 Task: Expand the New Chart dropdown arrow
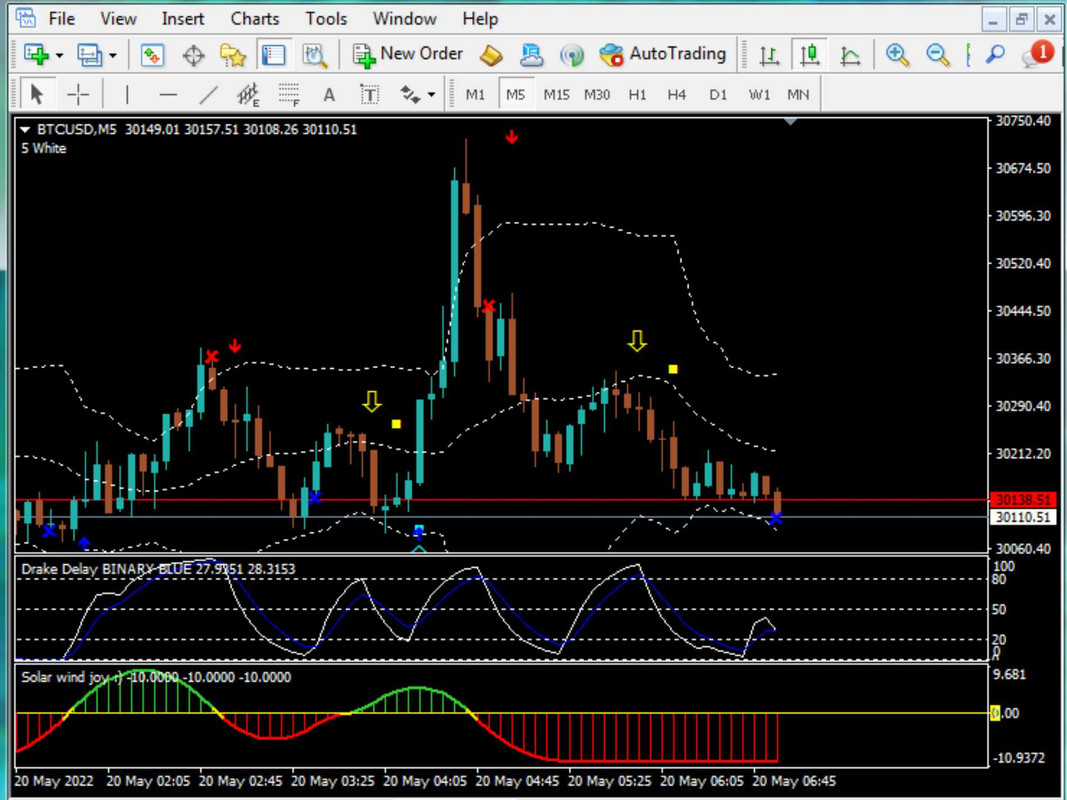pos(59,55)
